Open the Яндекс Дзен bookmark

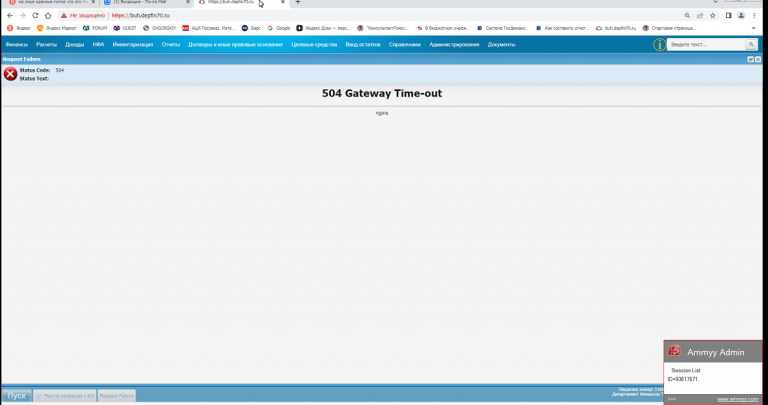coord(324,28)
